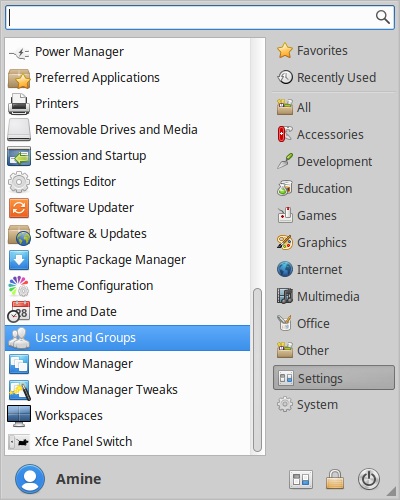Show the All applications category
400x500 pixels.
pos(333,107)
